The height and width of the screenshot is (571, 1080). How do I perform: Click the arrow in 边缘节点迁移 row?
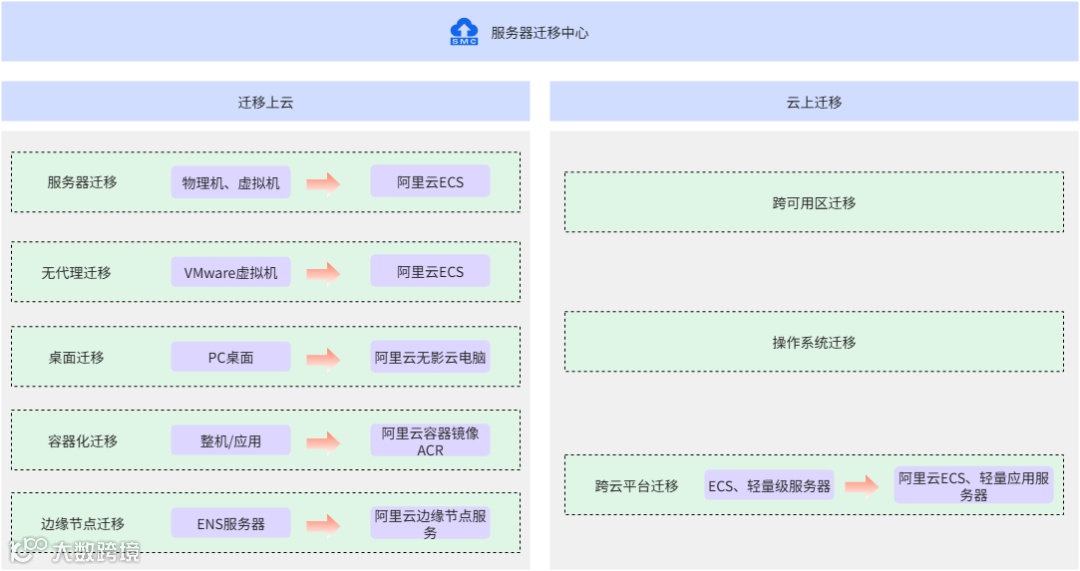(323, 525)
